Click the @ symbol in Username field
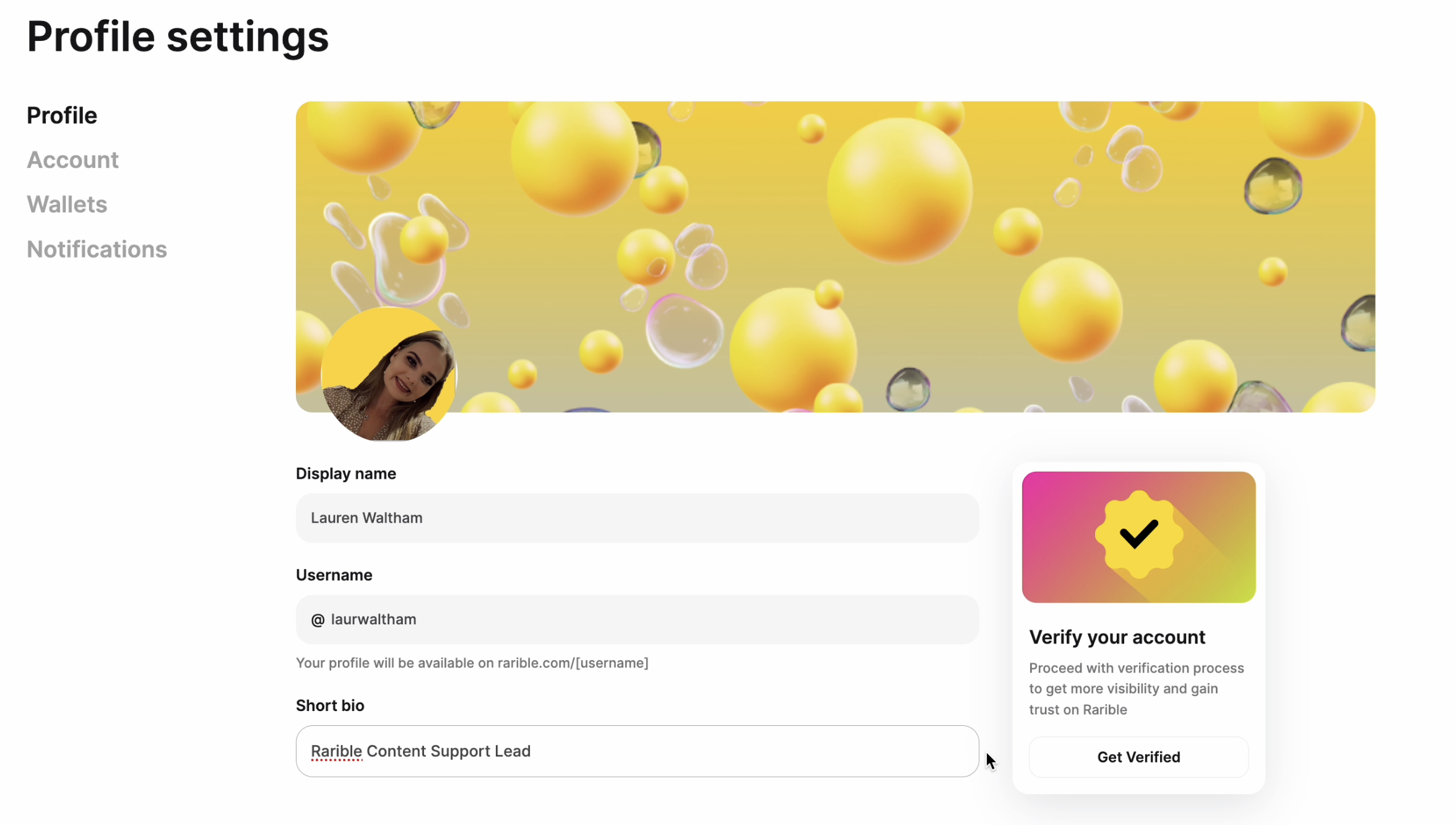 click(318, 620)
